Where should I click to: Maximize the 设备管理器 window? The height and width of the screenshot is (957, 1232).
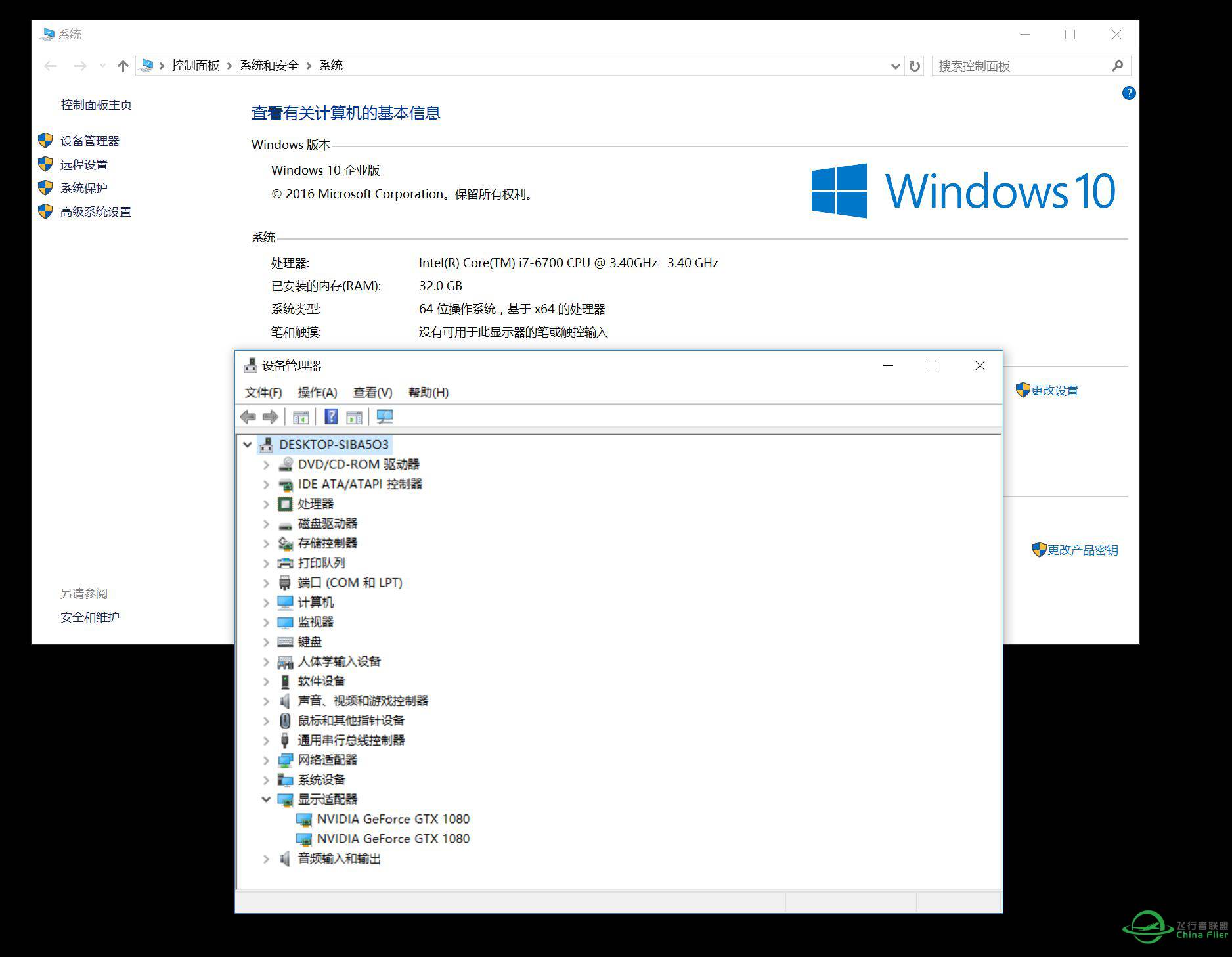coord(933,366)
